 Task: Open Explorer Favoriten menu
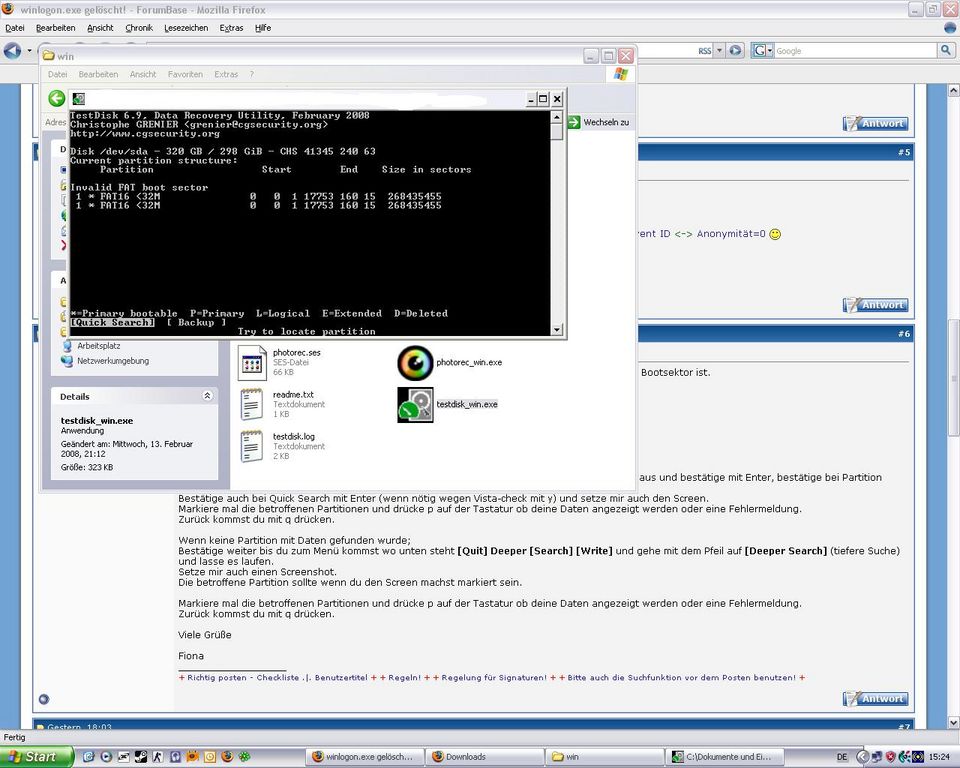pos(185,74)
